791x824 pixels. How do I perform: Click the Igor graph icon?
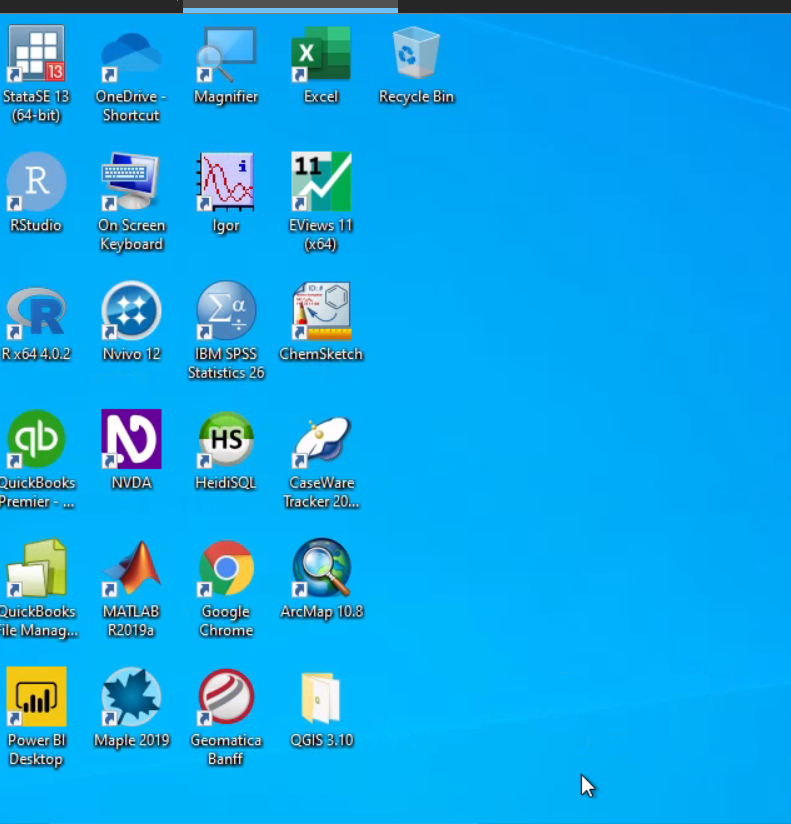pos(226,181)
